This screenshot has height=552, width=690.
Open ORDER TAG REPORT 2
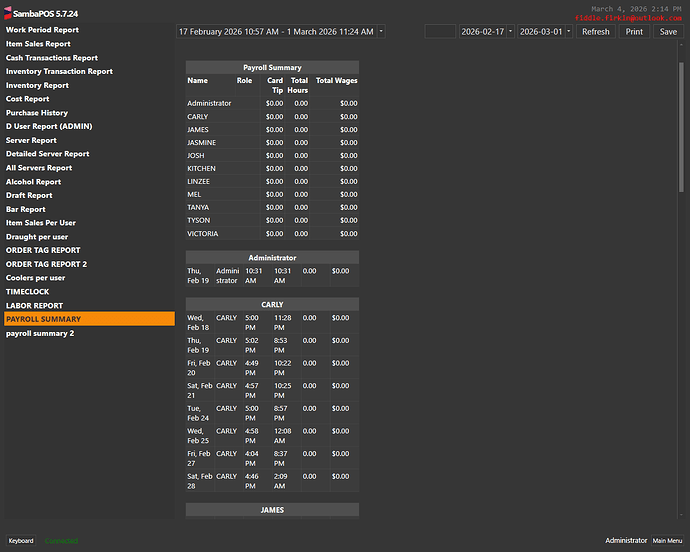[x=46, y=264]
